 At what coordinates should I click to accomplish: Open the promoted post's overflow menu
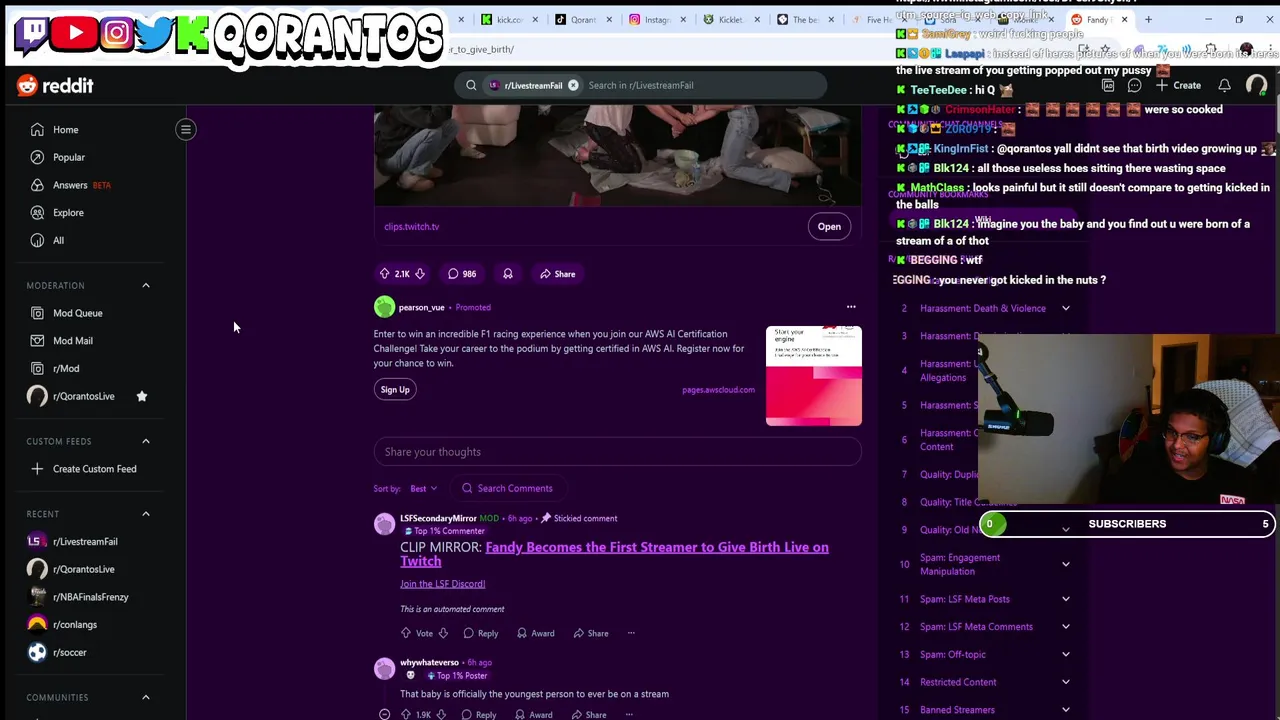pyautogui.click(x=851, y=307)
